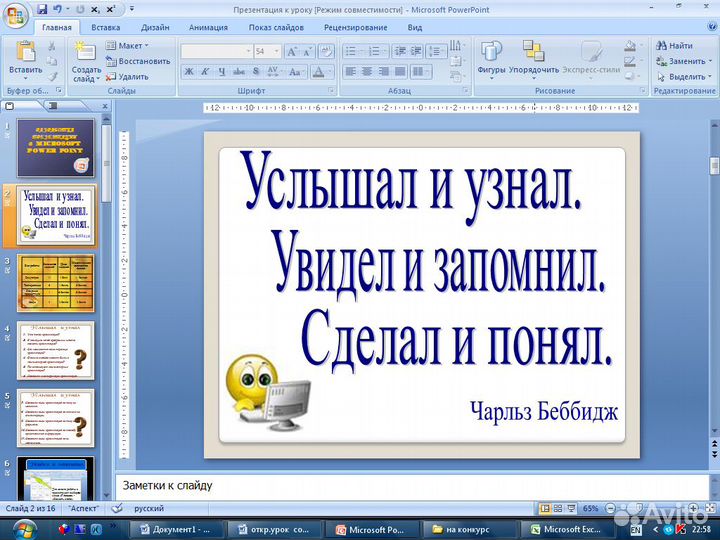Toggle bold Ж formatting
This screenshot has width=720, height=540.
(x=189, y=72)
